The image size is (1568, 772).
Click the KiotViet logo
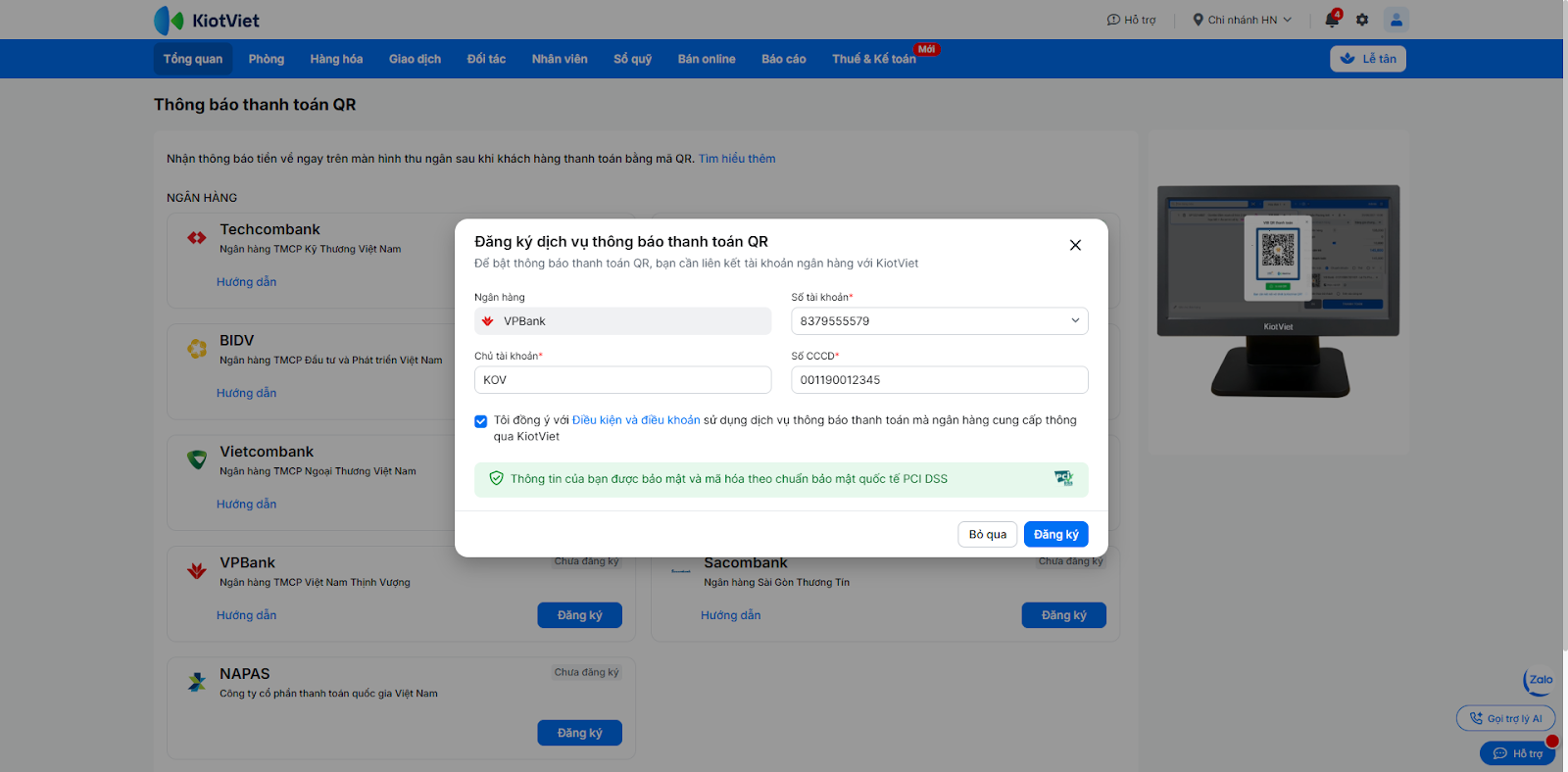pos(207,20)
